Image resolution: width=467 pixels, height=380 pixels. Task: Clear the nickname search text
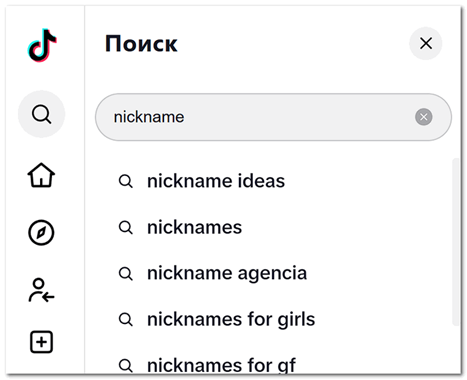coord(424,117)
